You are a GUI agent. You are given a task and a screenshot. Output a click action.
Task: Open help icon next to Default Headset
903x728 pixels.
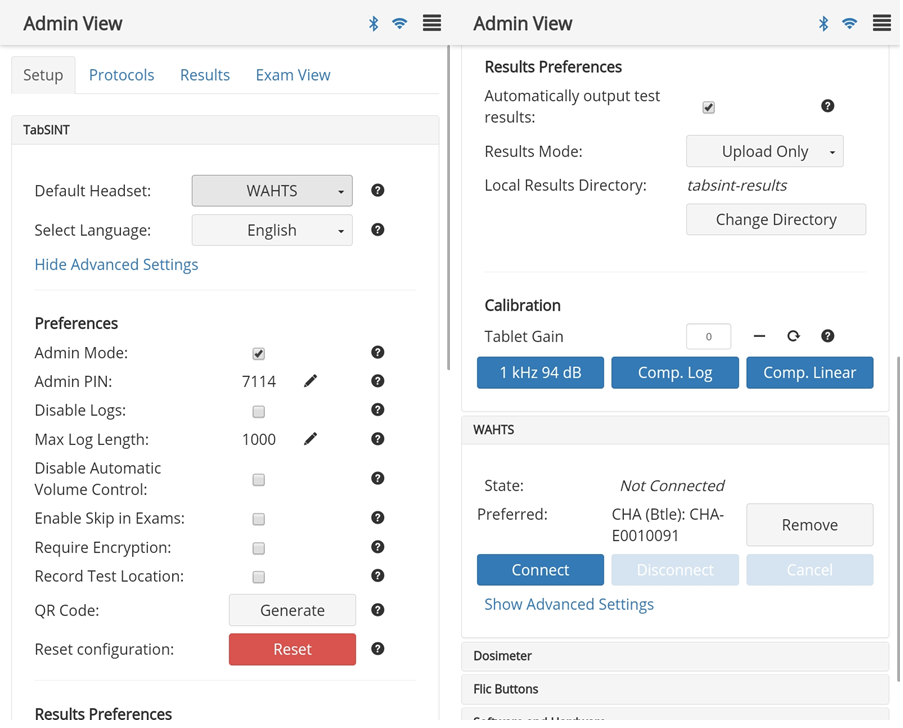coord(377,190)
